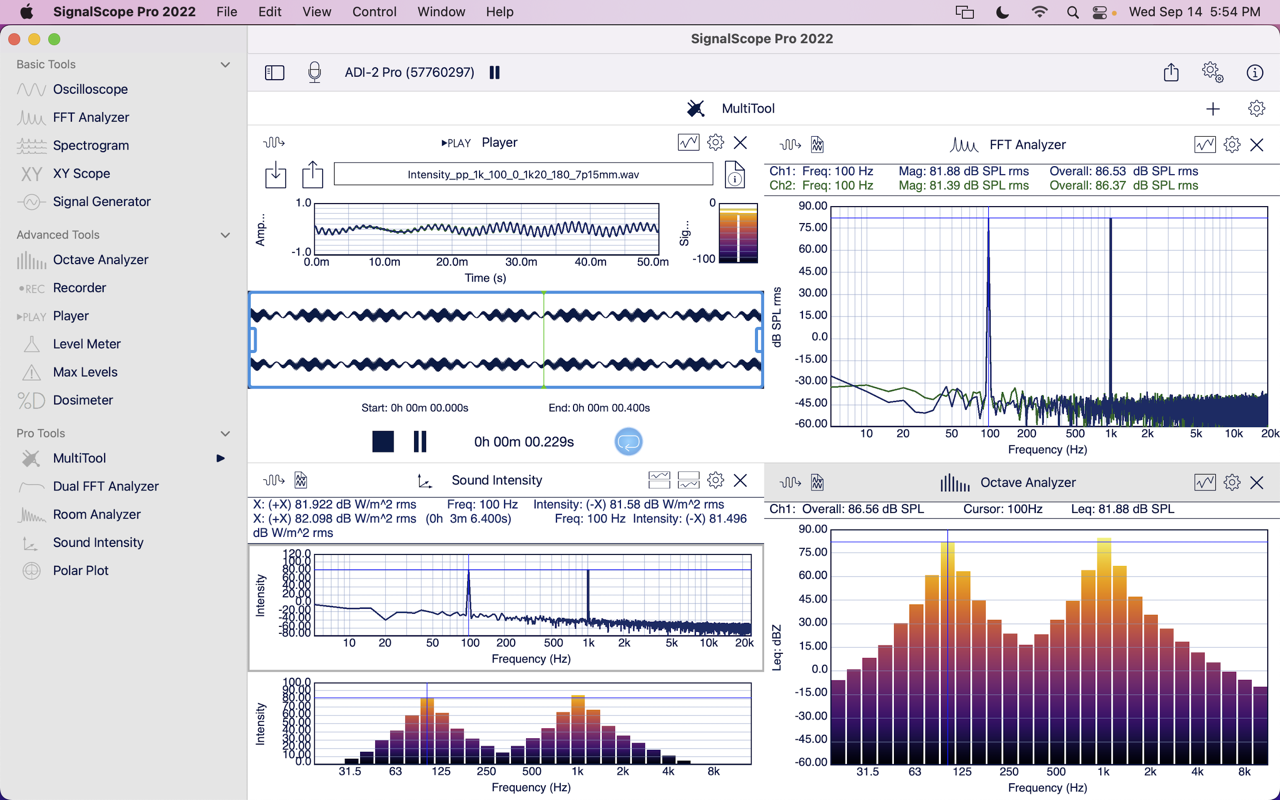The width and height of the screenshot is (1280, 800).
Task: Expand the MultiTool arrow in sidebar
Action: coord(221,458)
